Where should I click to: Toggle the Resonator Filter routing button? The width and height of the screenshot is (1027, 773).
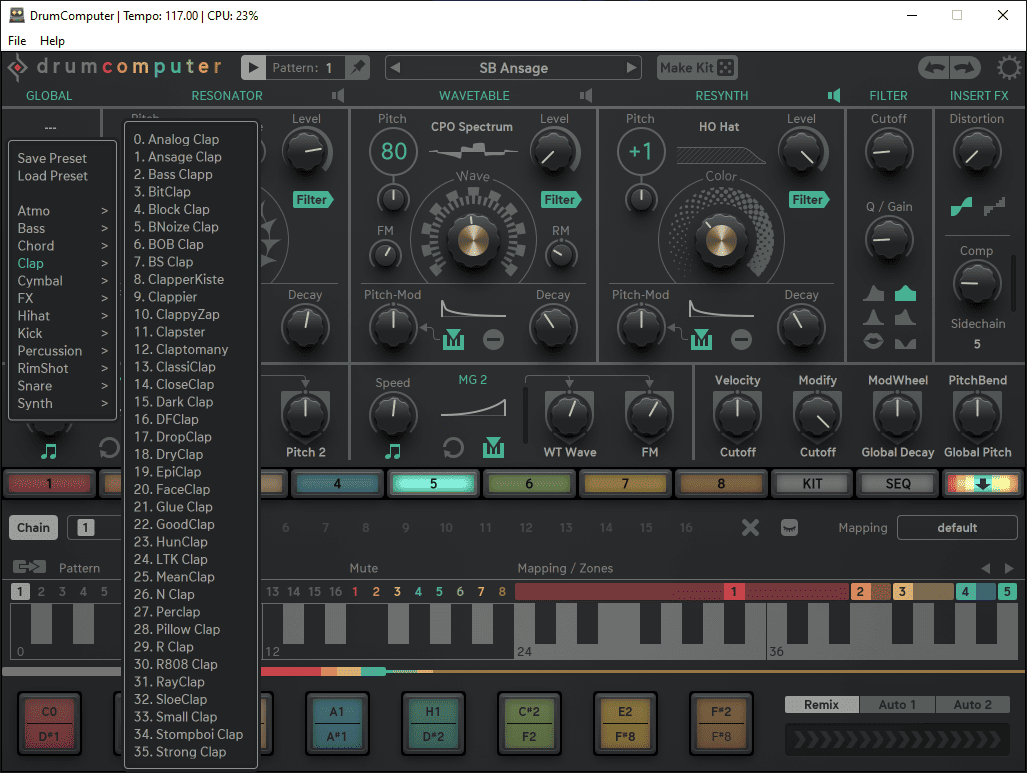pos(313,200)
